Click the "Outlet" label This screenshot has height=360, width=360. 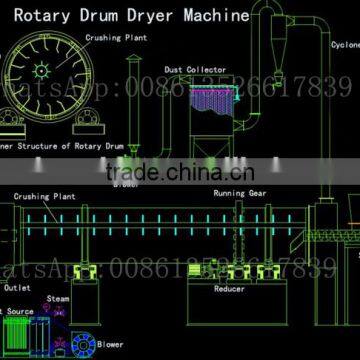click(x=17, y=287)
